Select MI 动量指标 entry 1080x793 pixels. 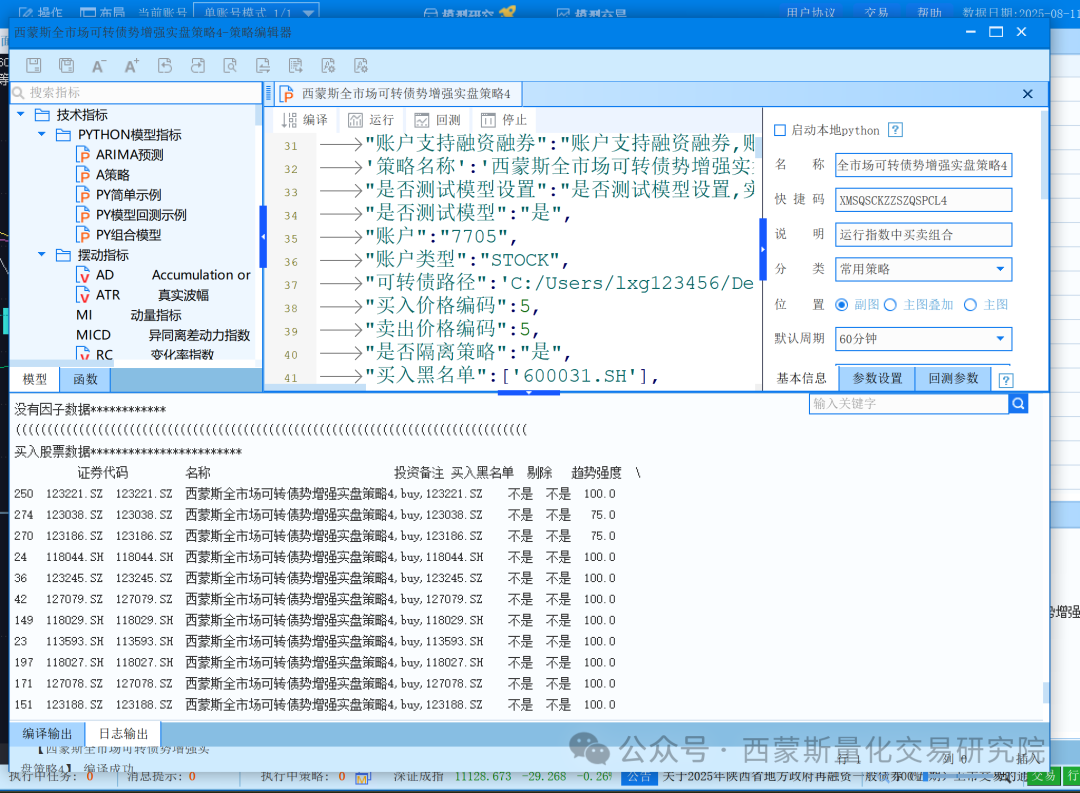129,315
